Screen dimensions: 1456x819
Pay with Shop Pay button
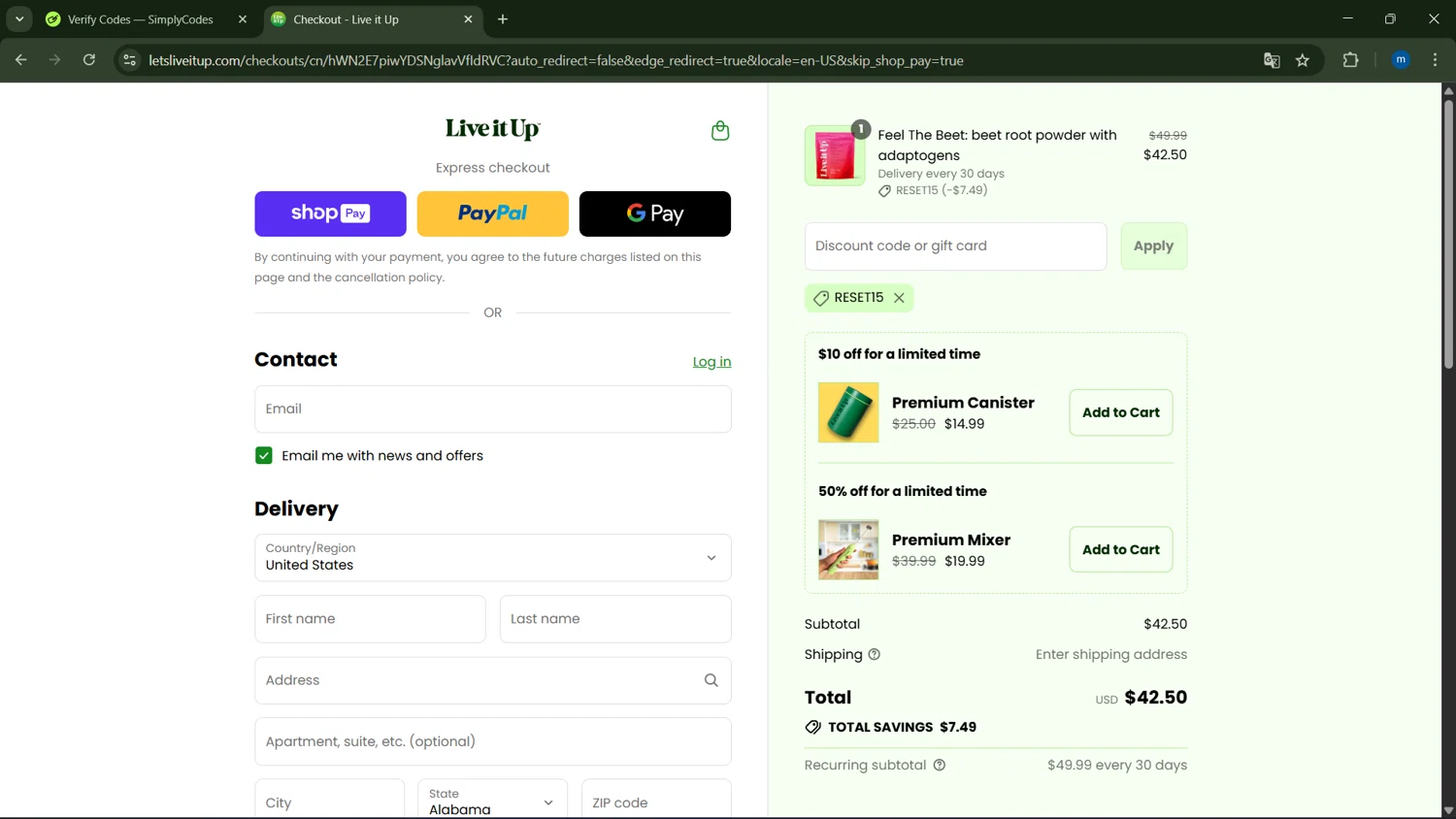click(x=330, y=213)
